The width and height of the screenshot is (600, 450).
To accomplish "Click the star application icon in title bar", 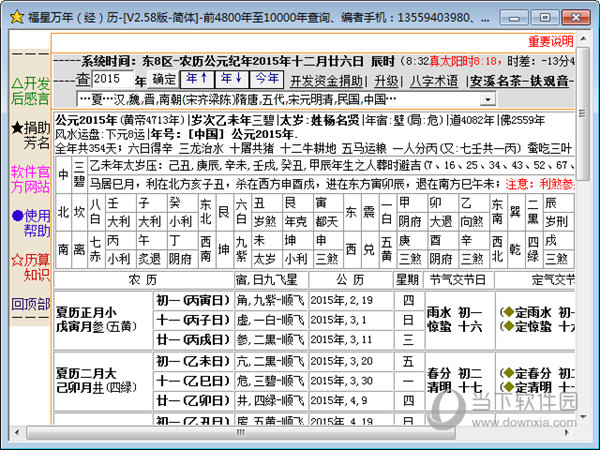I will coord(17,17).
